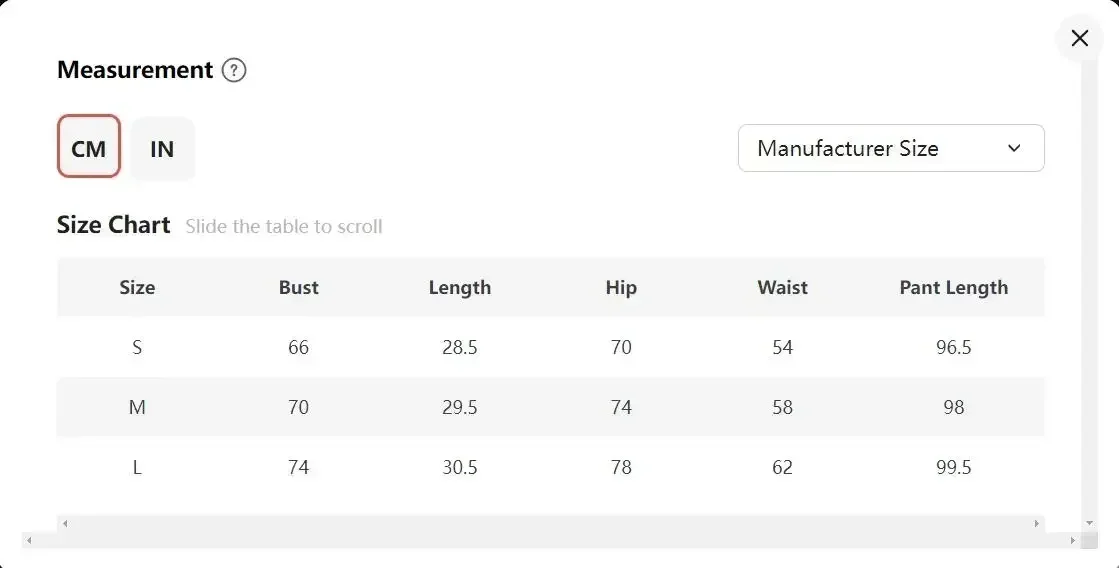Select the M size row
This screenshot has width=1119, height=568.
tap(550, 407)
